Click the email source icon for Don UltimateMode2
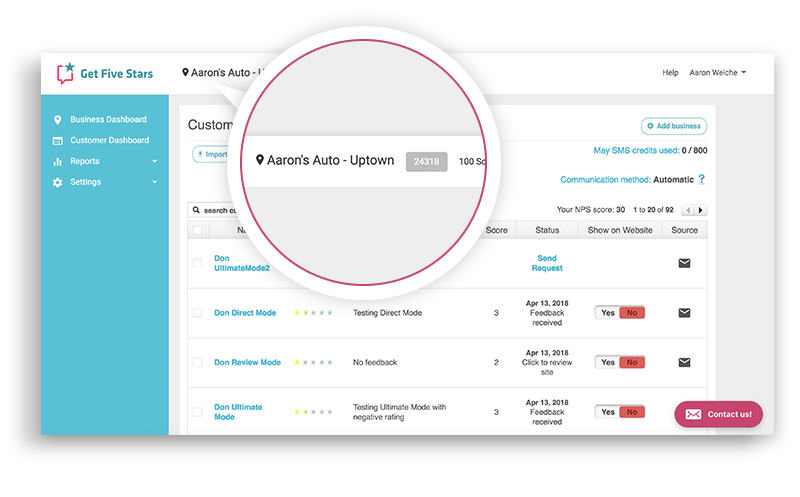 tap(684, 263)
